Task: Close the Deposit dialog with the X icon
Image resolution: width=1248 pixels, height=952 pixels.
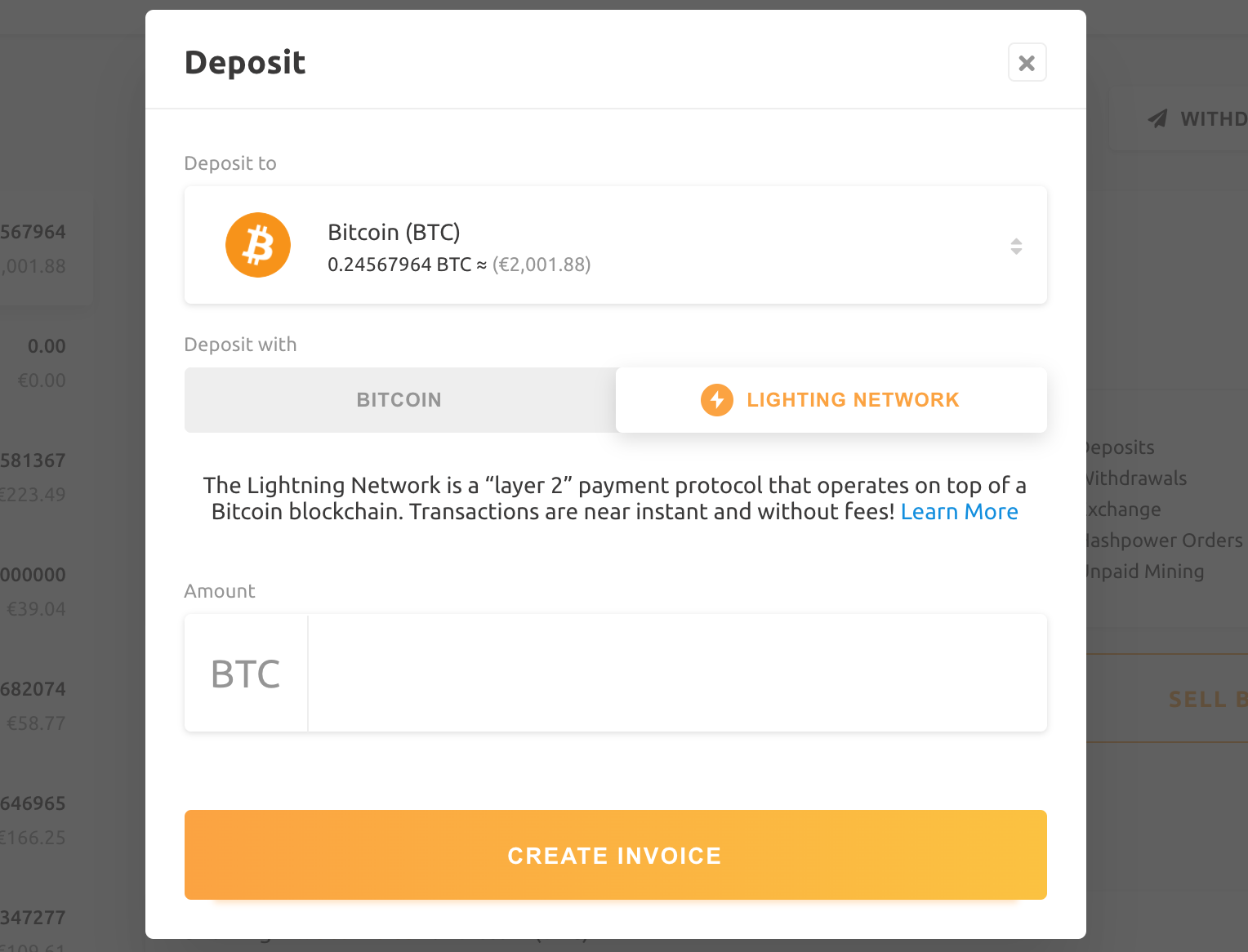Action: (1027, 62)
